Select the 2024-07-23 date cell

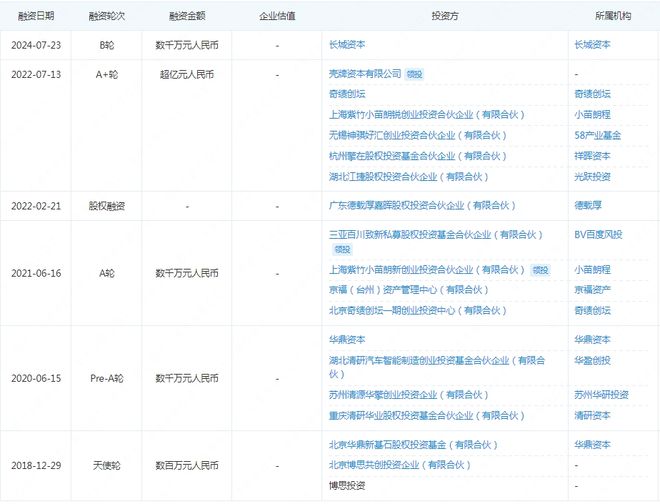[x=36, y=45]
